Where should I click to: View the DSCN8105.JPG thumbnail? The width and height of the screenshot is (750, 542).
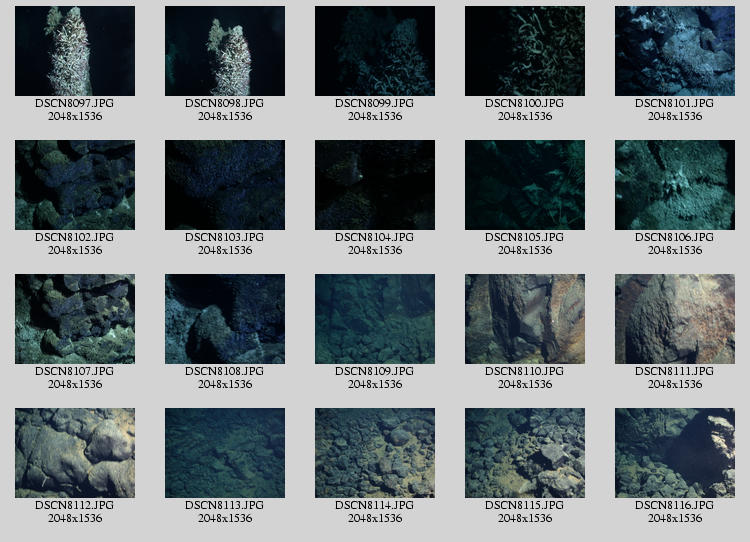tap(525, 185)
